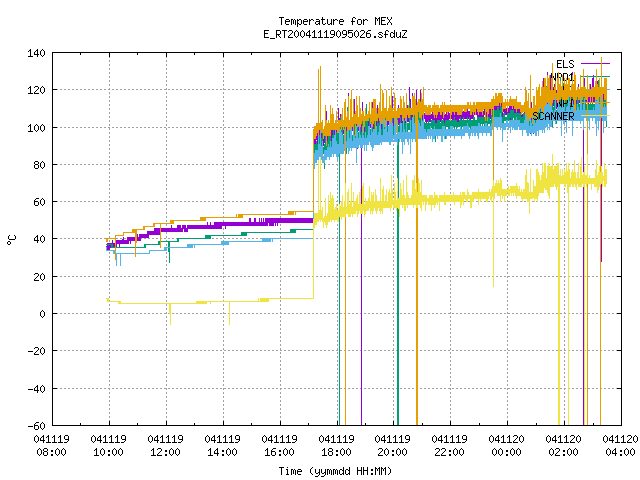Click the 041119 date above 08:00

51,439
